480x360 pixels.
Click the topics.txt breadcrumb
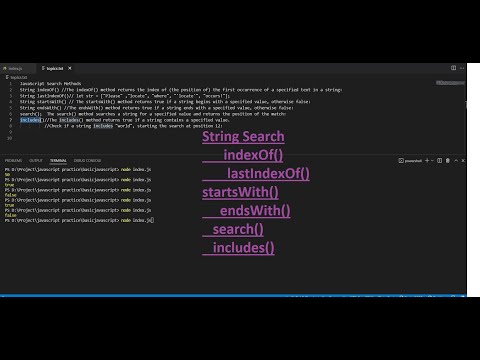coord(16,77)
